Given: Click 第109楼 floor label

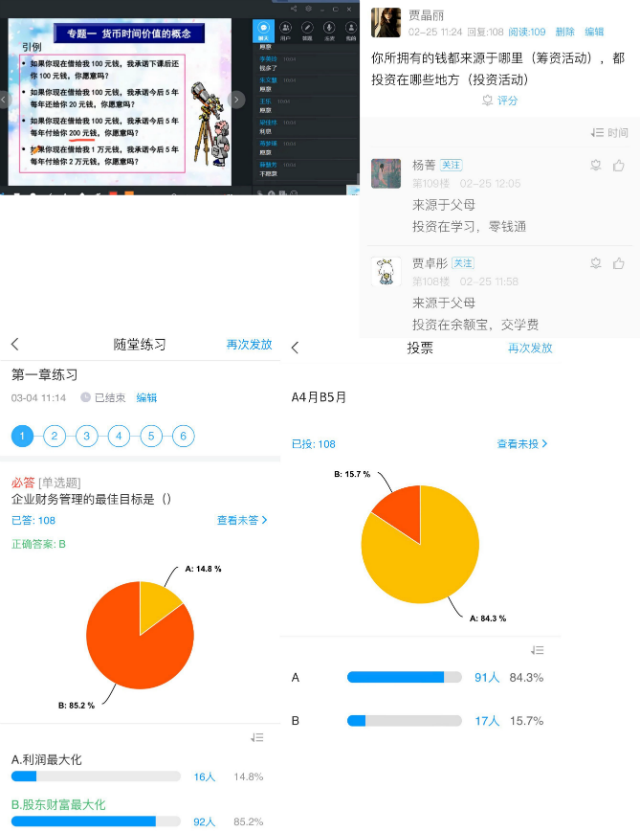Looking at the screenshot, I should 430,184.
